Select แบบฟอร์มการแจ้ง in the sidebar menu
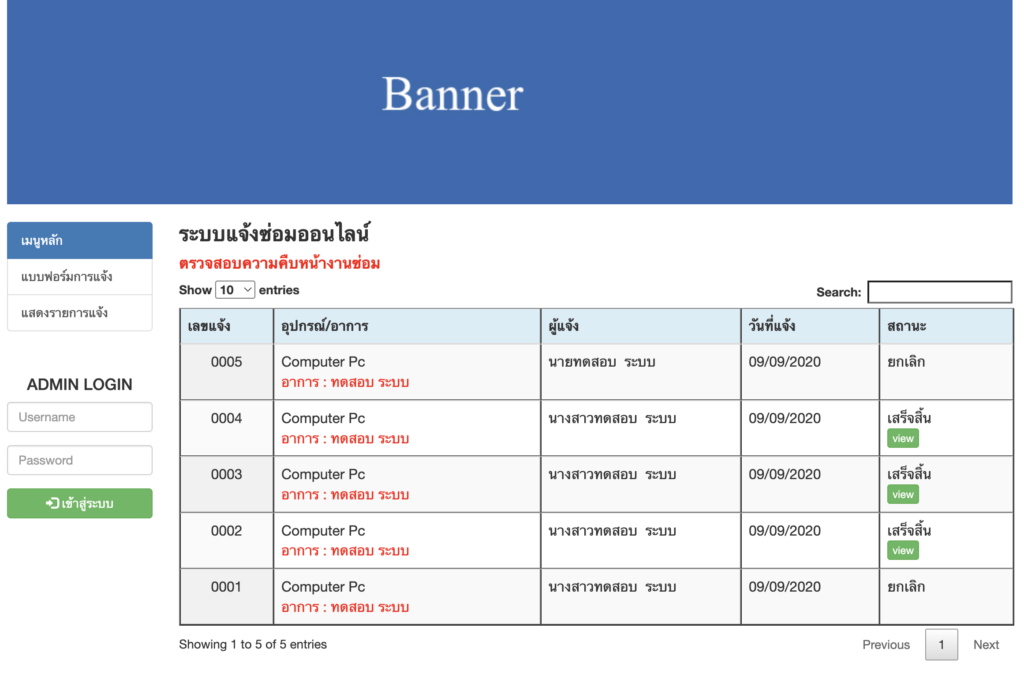This screenshot has height=690, width=1024. point(79,276)
